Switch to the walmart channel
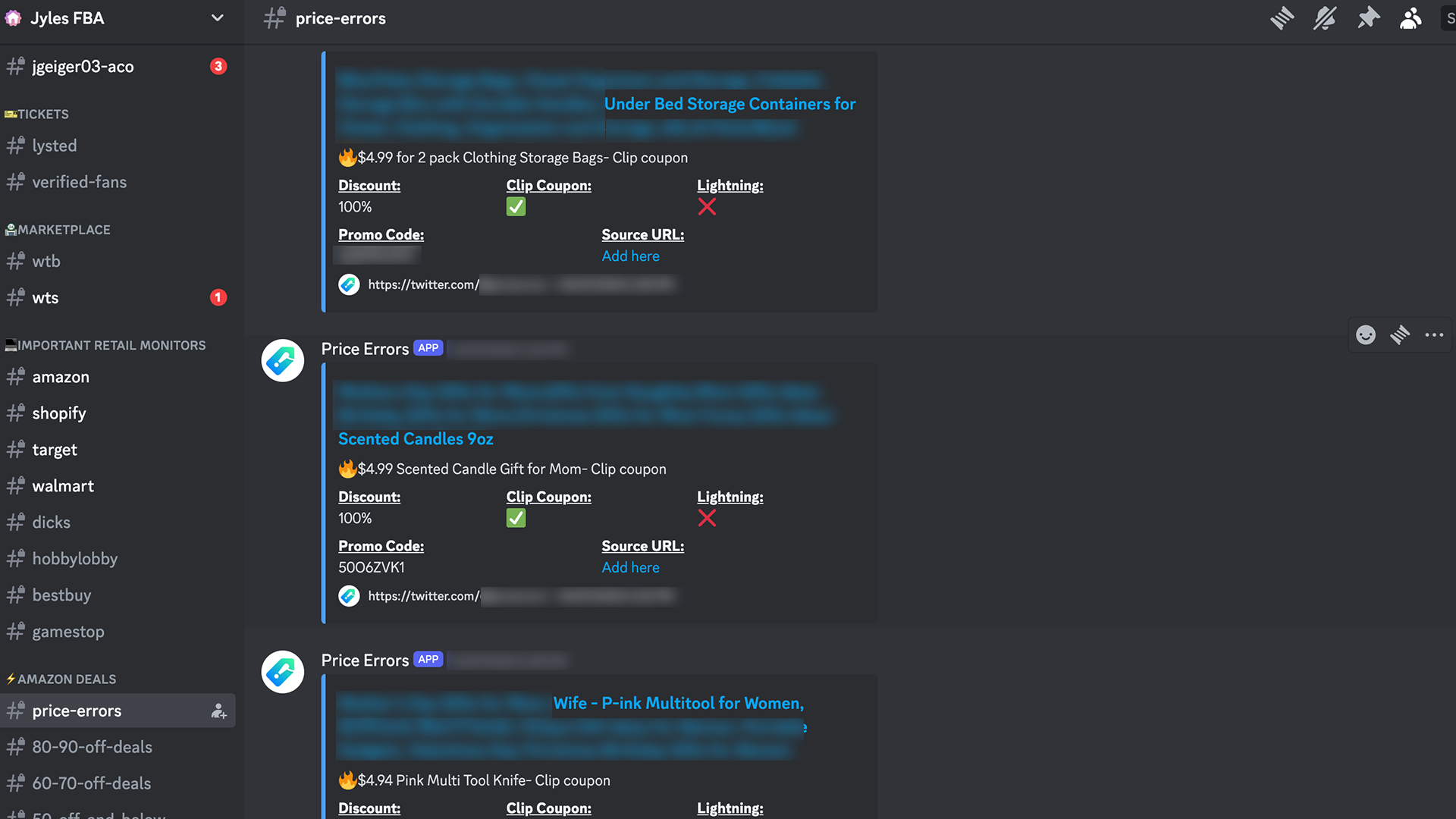The width and height of the screenshot is (1456, 819). (x=63, y=486)
